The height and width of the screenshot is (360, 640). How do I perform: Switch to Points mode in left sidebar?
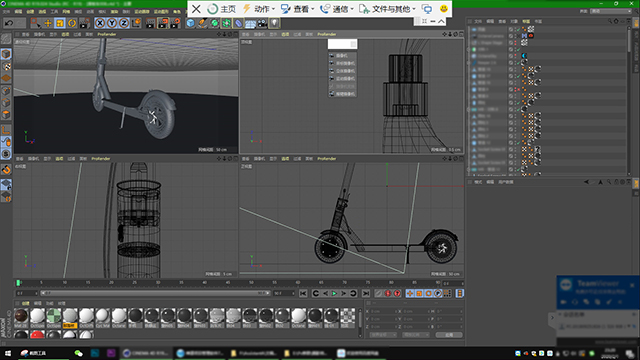point(6,91)
